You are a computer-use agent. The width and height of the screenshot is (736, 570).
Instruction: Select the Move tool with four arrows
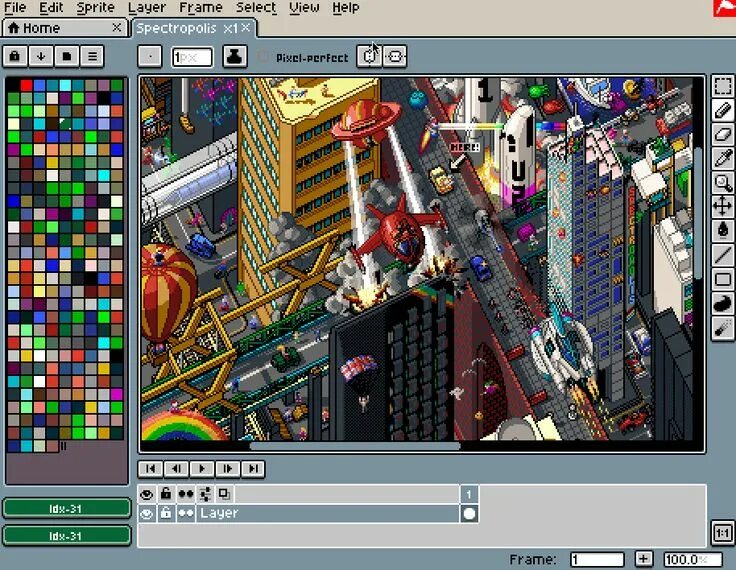(x=723, y=206)
